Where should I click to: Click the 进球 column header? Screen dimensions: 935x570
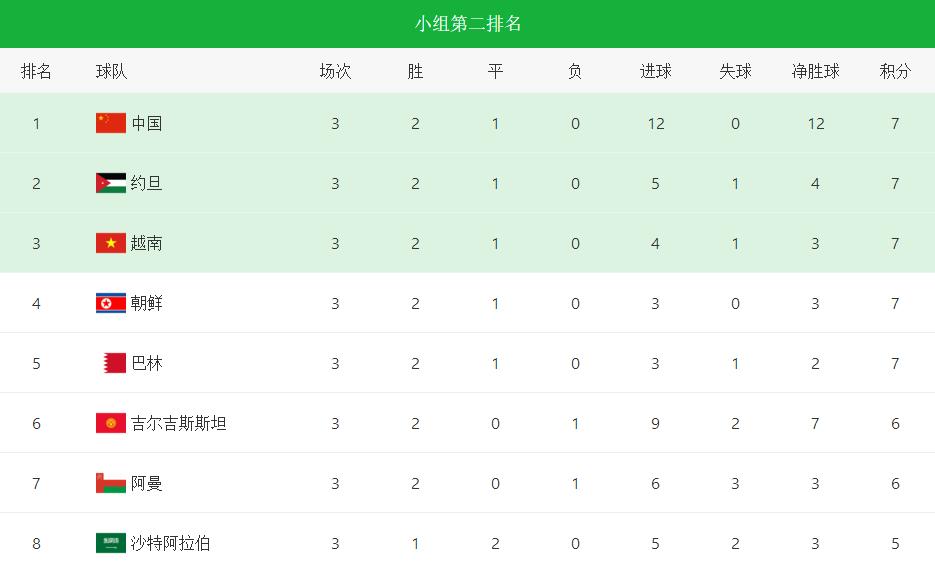point(655,71)
